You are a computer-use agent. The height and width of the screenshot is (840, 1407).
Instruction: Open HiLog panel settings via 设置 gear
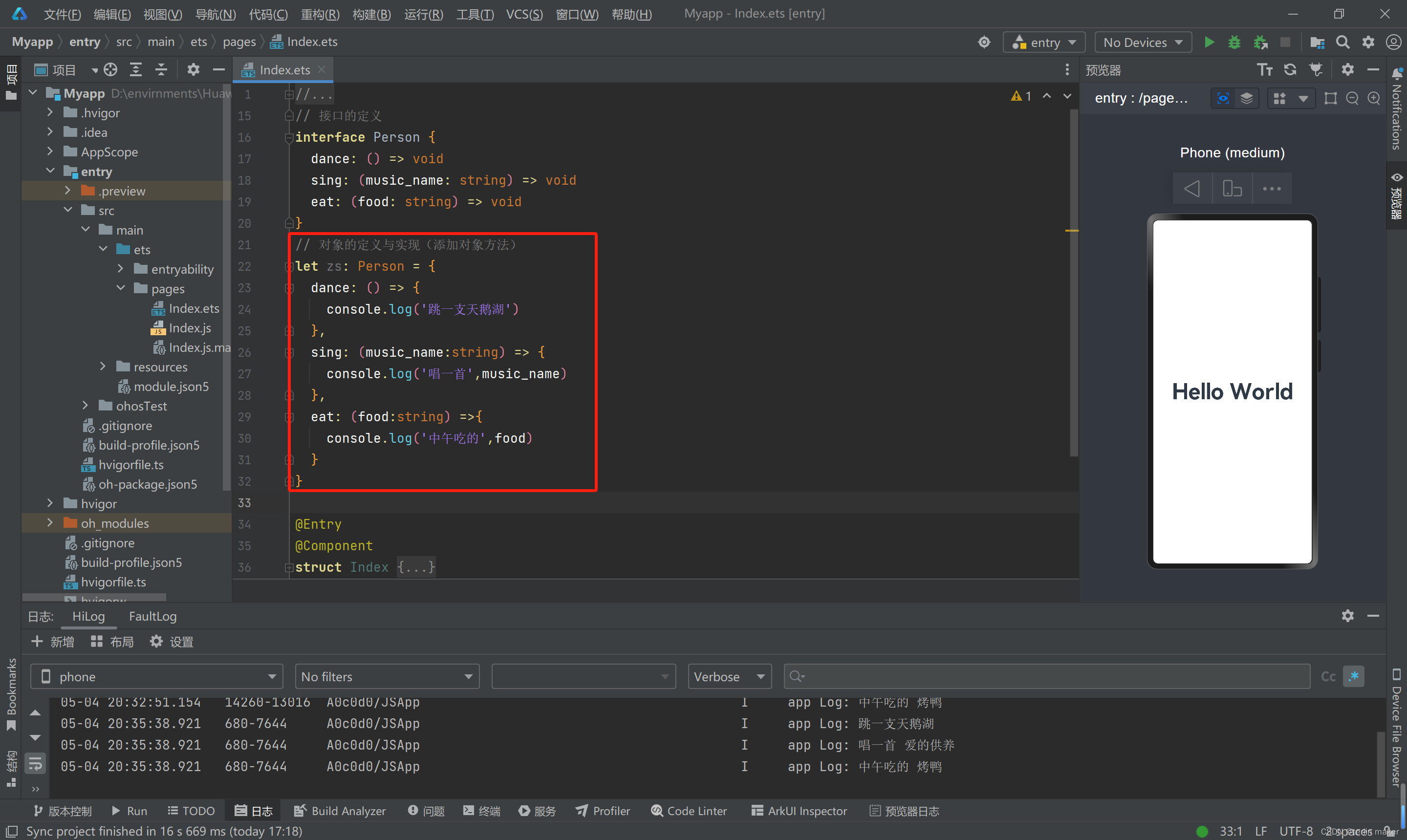171,641
